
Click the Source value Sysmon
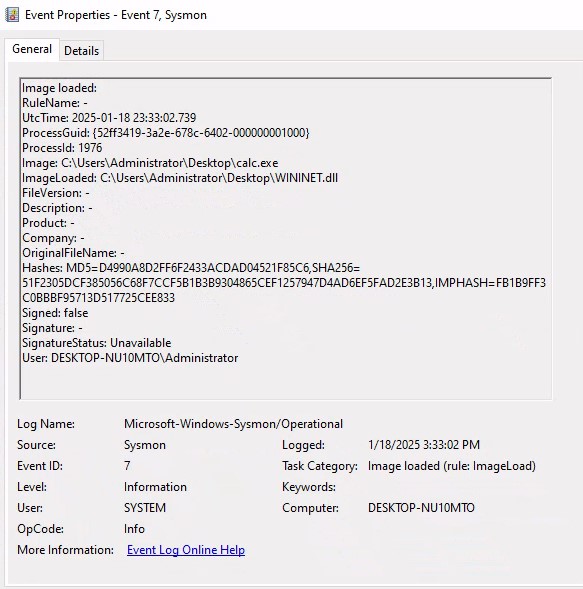tap(145, 445)
